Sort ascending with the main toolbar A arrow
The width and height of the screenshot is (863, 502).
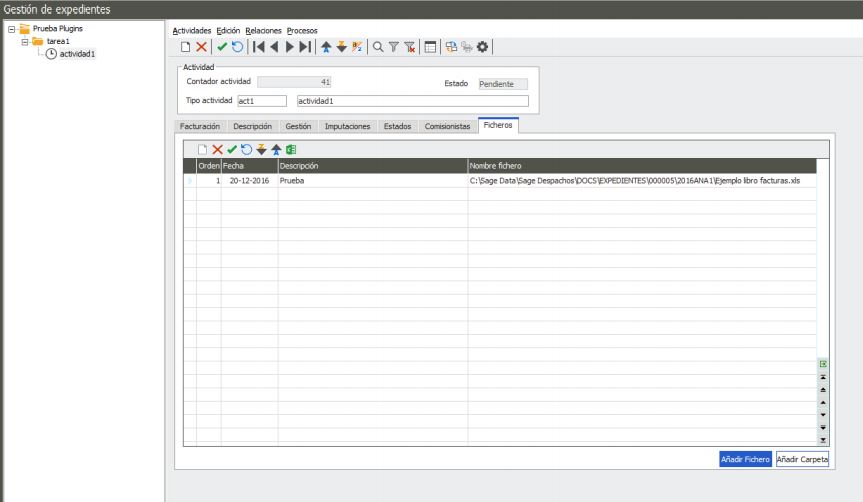pyautogui.click(x=326, y=47)
